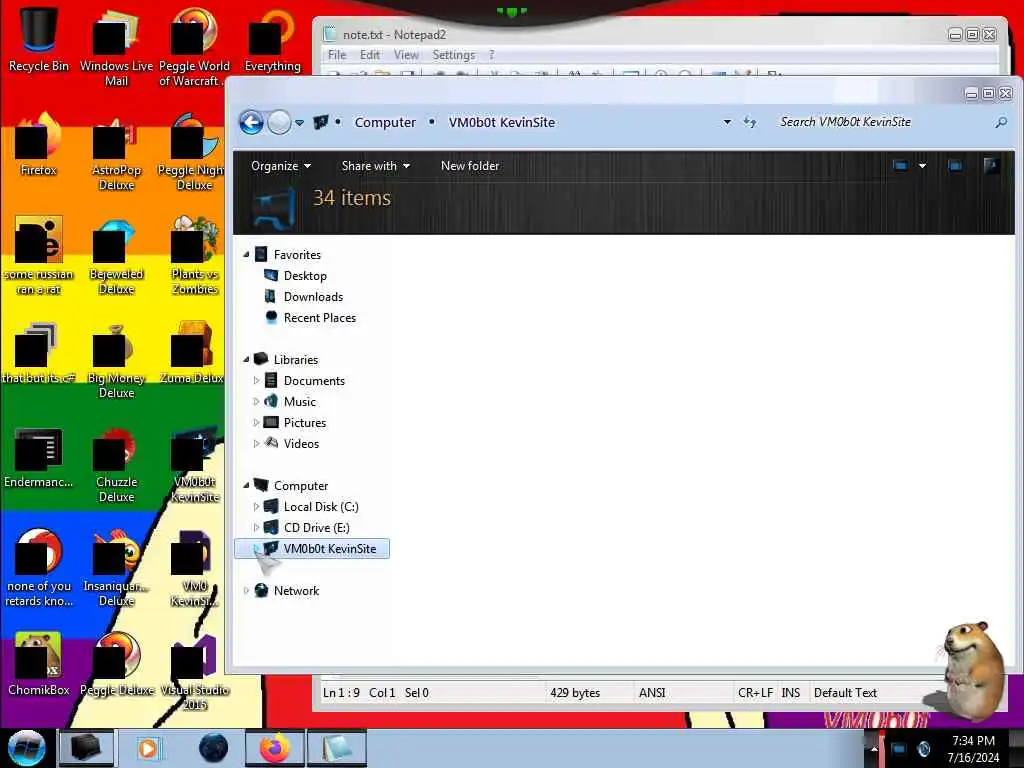The width and height of the screenshot is (1024, 768).
Task: Click the Explorer Forward arrow button
Action: click(x=279, y=122)
